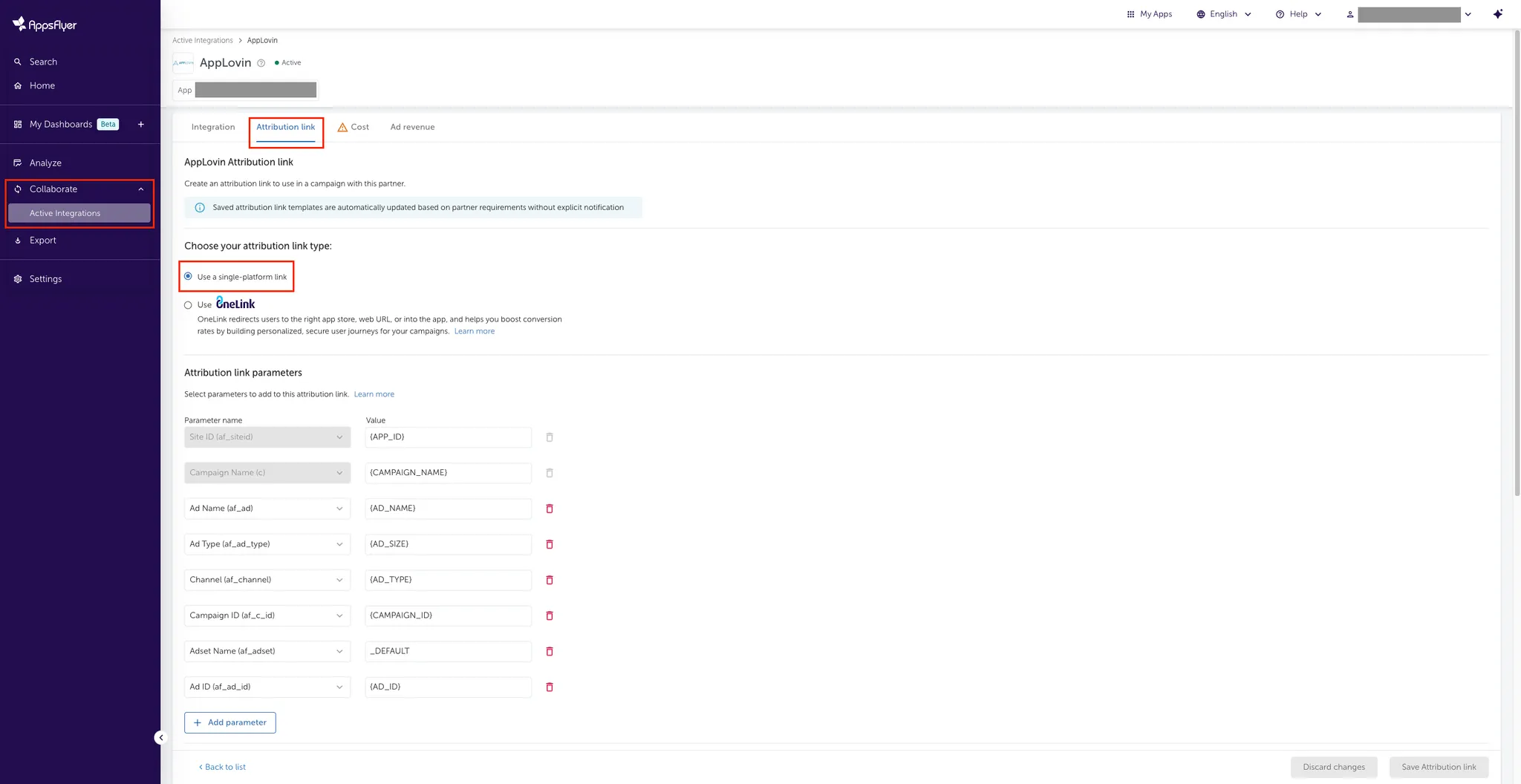Open the App selector field
The image size is (1521, 784).
[245, 90]
